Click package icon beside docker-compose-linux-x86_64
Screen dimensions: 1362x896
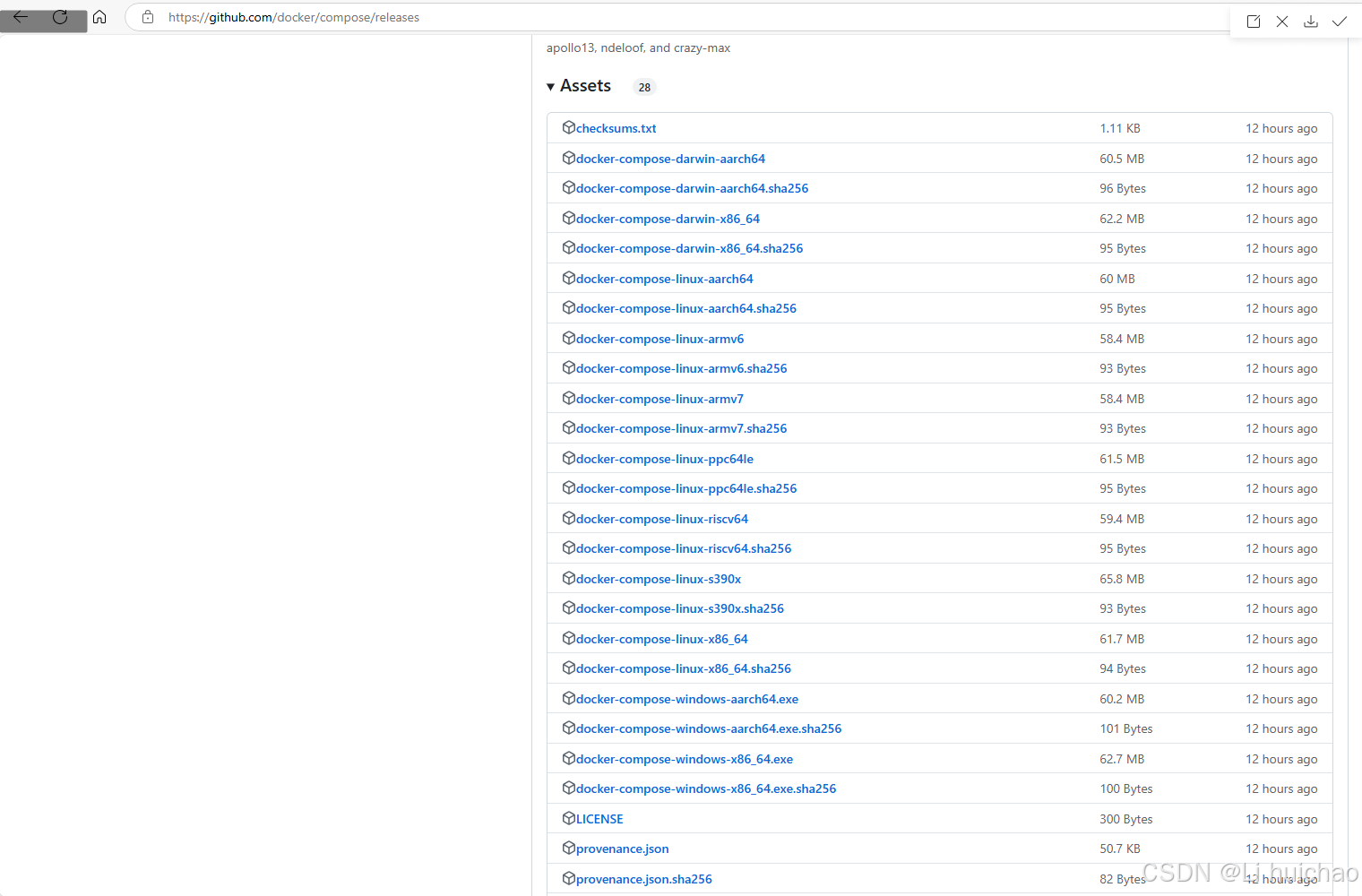568,638
